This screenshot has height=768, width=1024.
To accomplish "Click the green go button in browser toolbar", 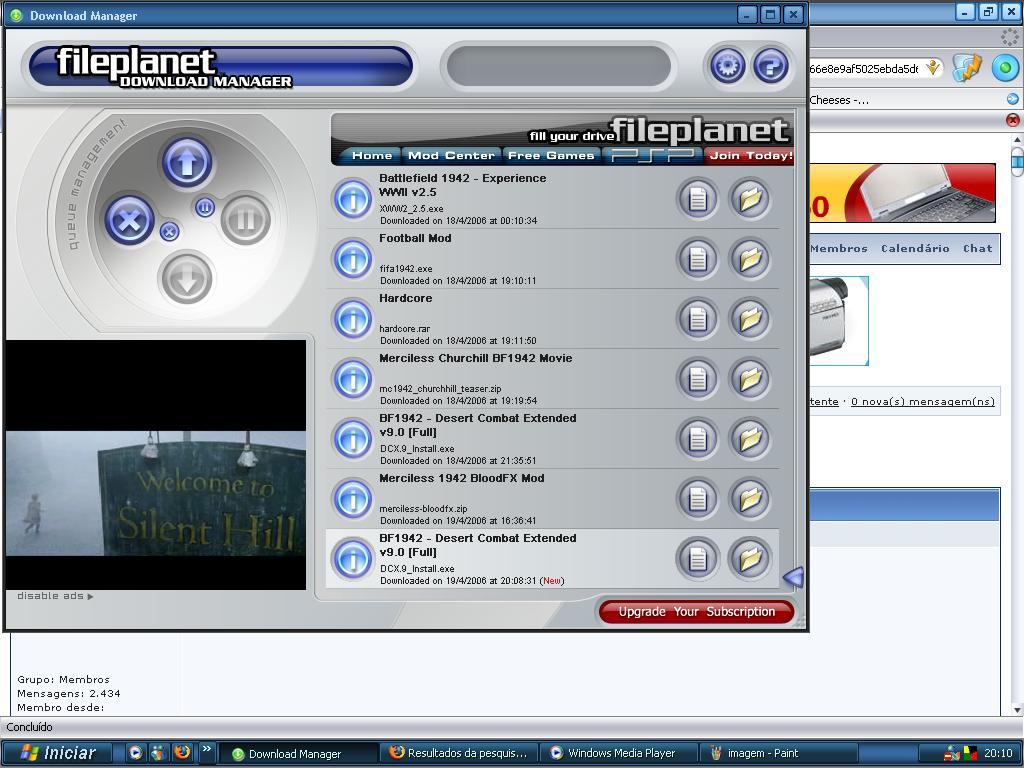I will point(1005,68).
